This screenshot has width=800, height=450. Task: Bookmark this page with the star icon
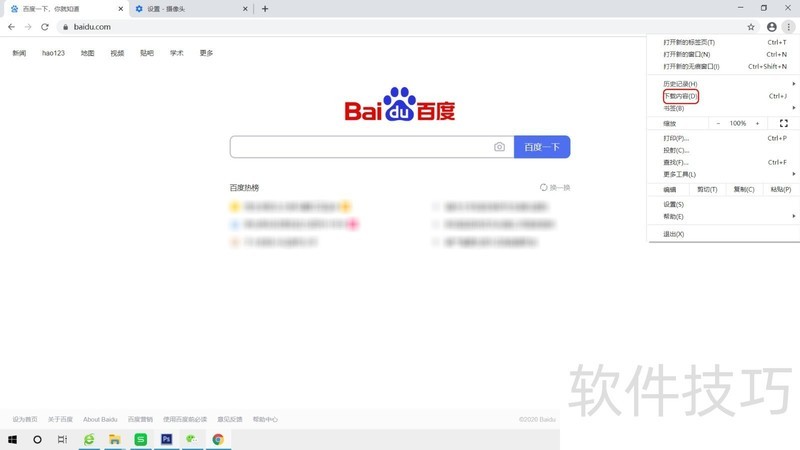751,27
